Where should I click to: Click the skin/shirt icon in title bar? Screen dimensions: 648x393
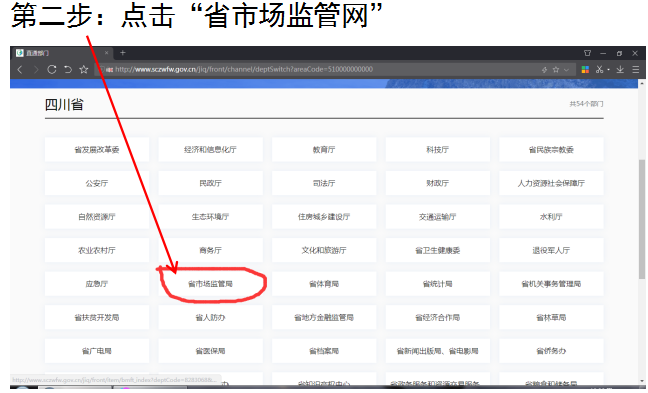[x=587, y=53]
